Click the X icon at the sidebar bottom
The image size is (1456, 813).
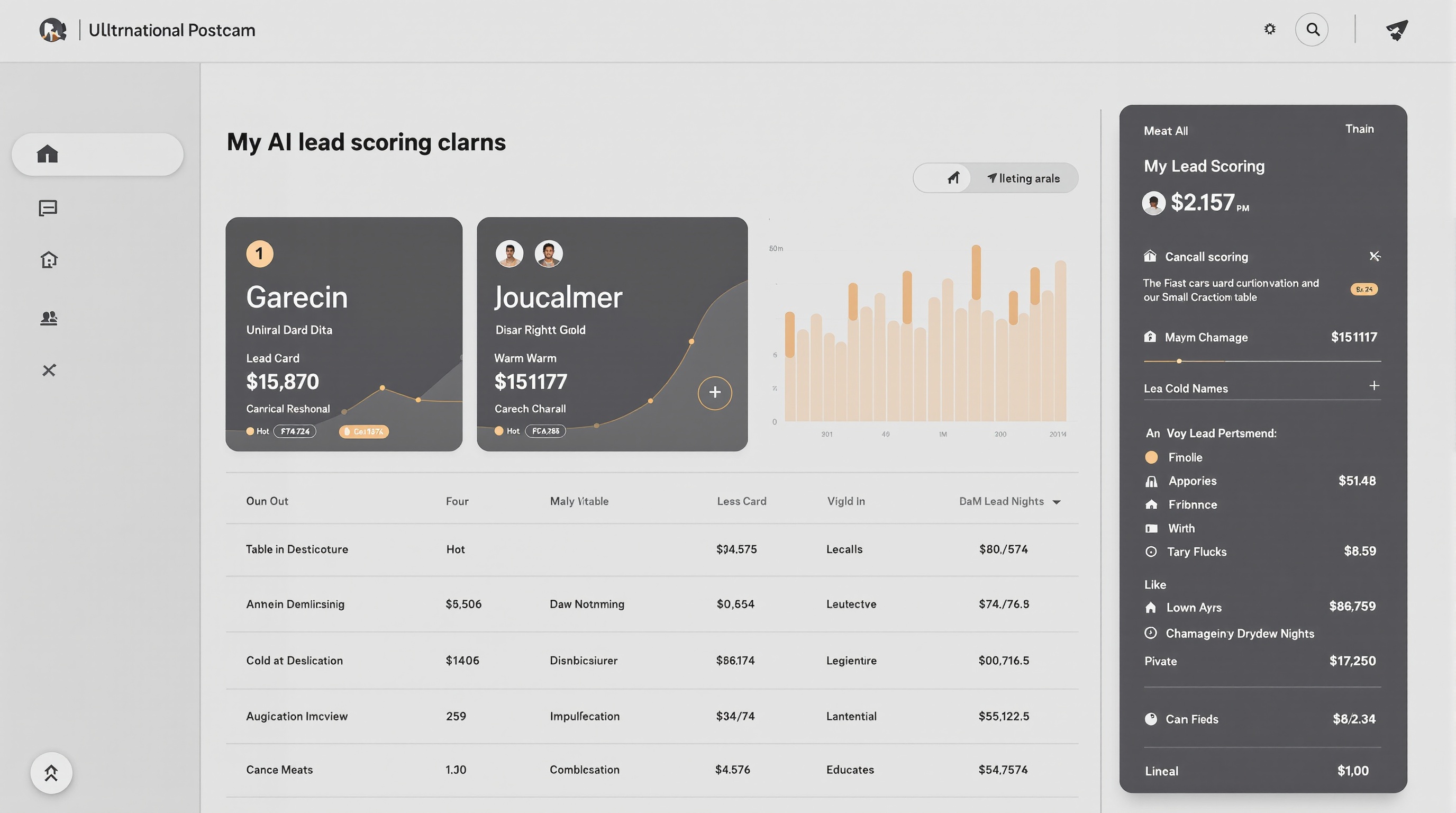(49, 371)
